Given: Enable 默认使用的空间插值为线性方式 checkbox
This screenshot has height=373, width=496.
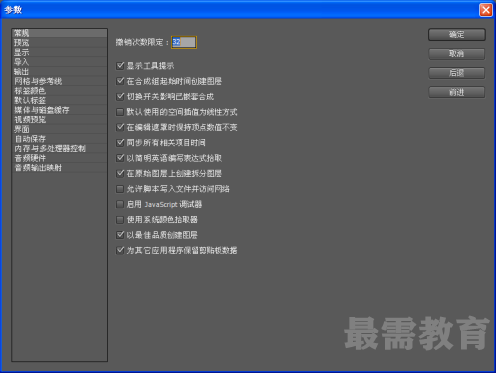Looking at the screenshot, I should 120,112.
